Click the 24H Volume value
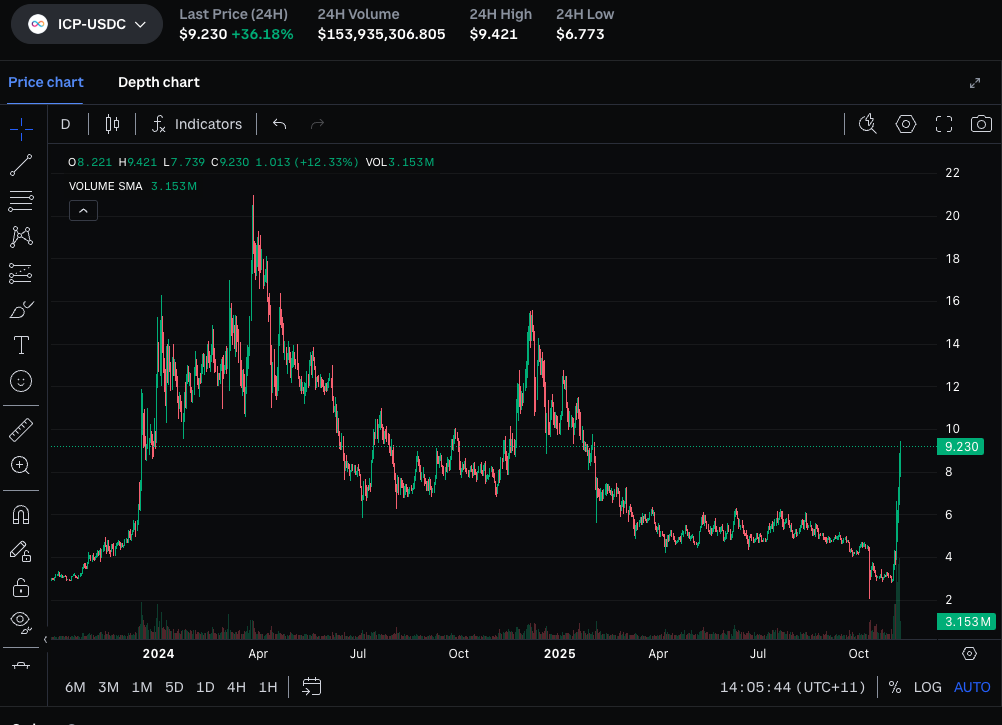This screenshot has width=1002, height=725. coord(382,34)
